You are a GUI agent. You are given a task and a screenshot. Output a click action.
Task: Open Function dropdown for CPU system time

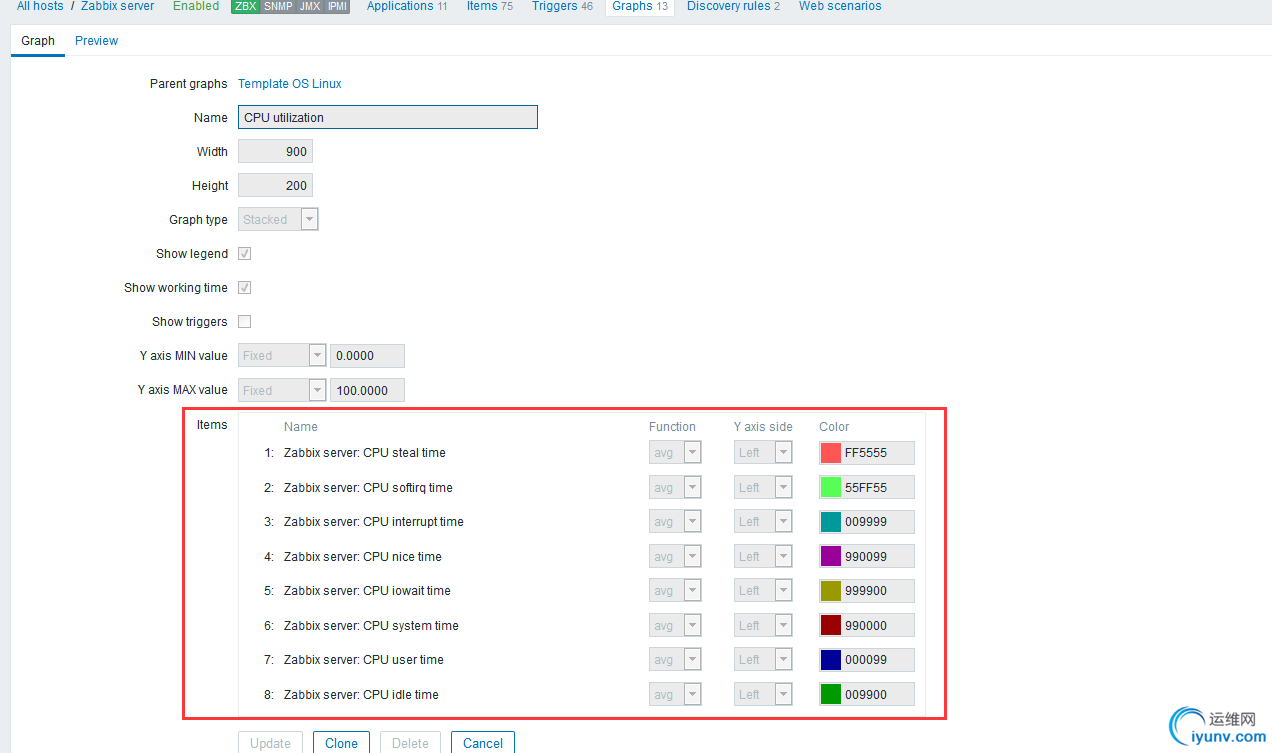coord(675,626)
